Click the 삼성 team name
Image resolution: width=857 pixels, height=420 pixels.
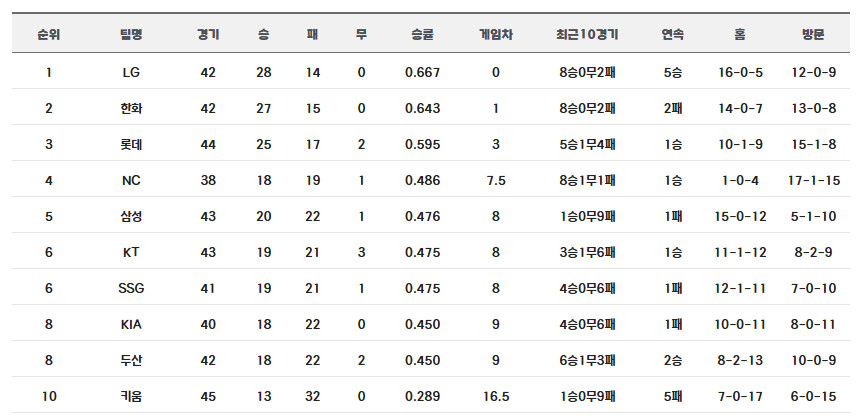point(131,216)
